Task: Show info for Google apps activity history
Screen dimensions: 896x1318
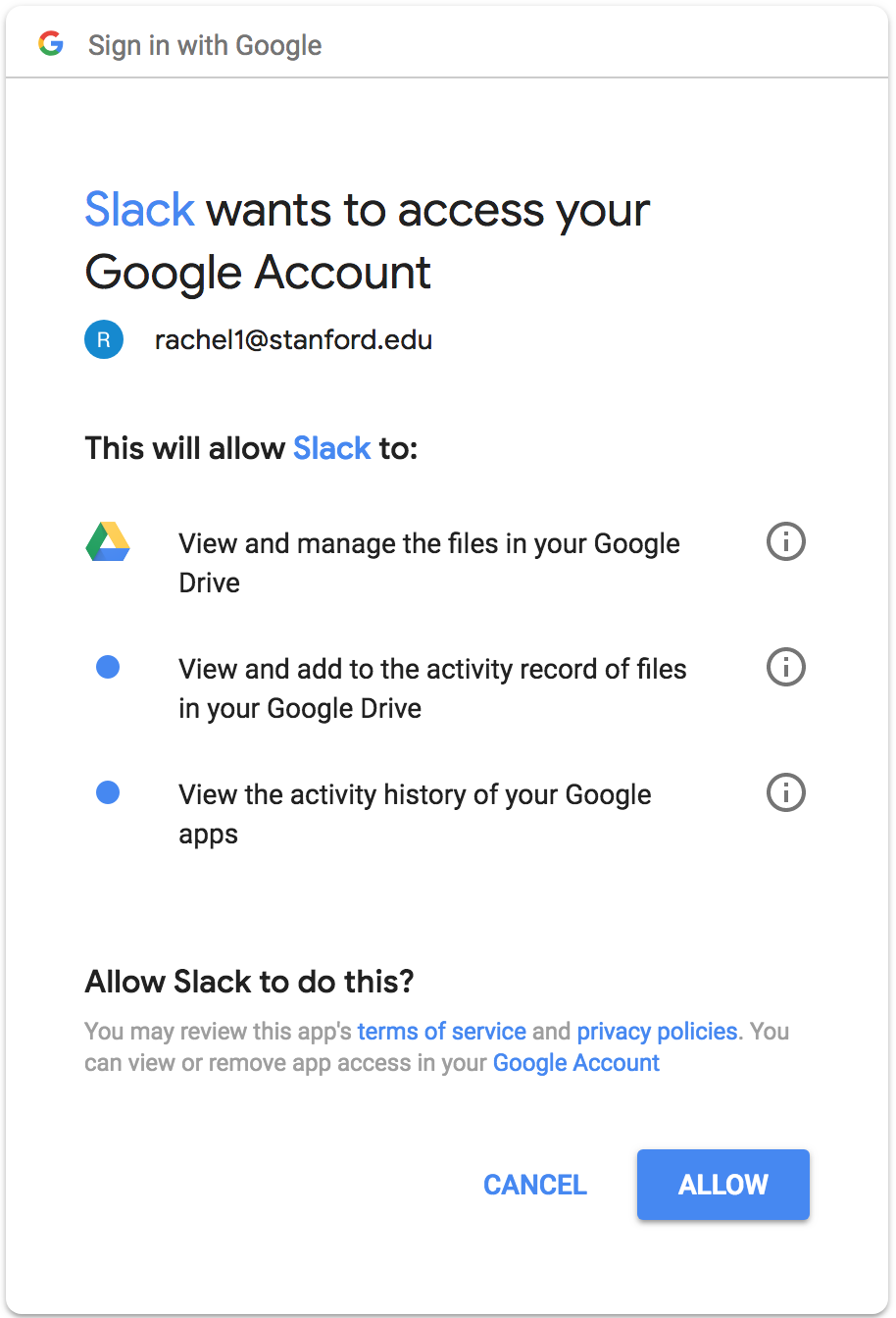Action: (x=785, y=792)
